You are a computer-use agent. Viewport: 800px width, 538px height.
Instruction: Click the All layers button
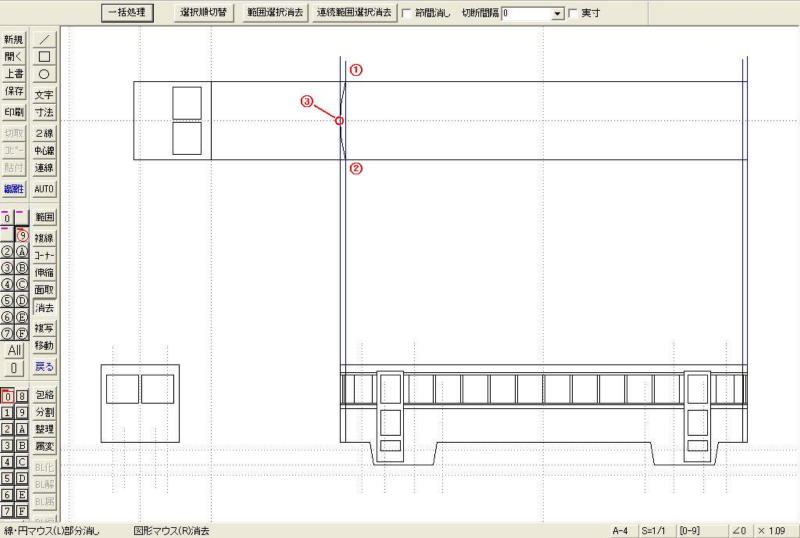(14, 351)
